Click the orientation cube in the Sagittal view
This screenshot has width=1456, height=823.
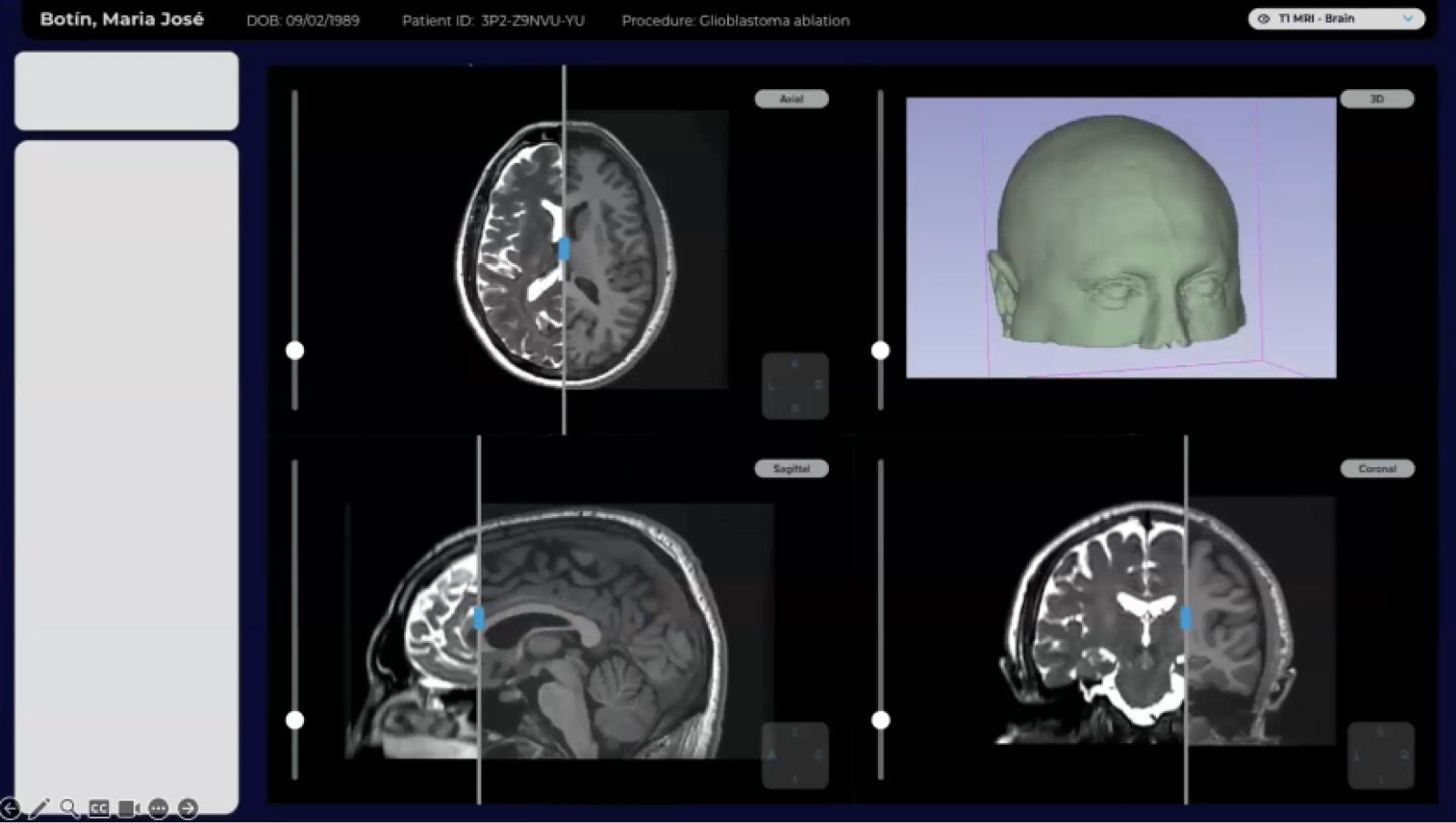pos(796,753)
